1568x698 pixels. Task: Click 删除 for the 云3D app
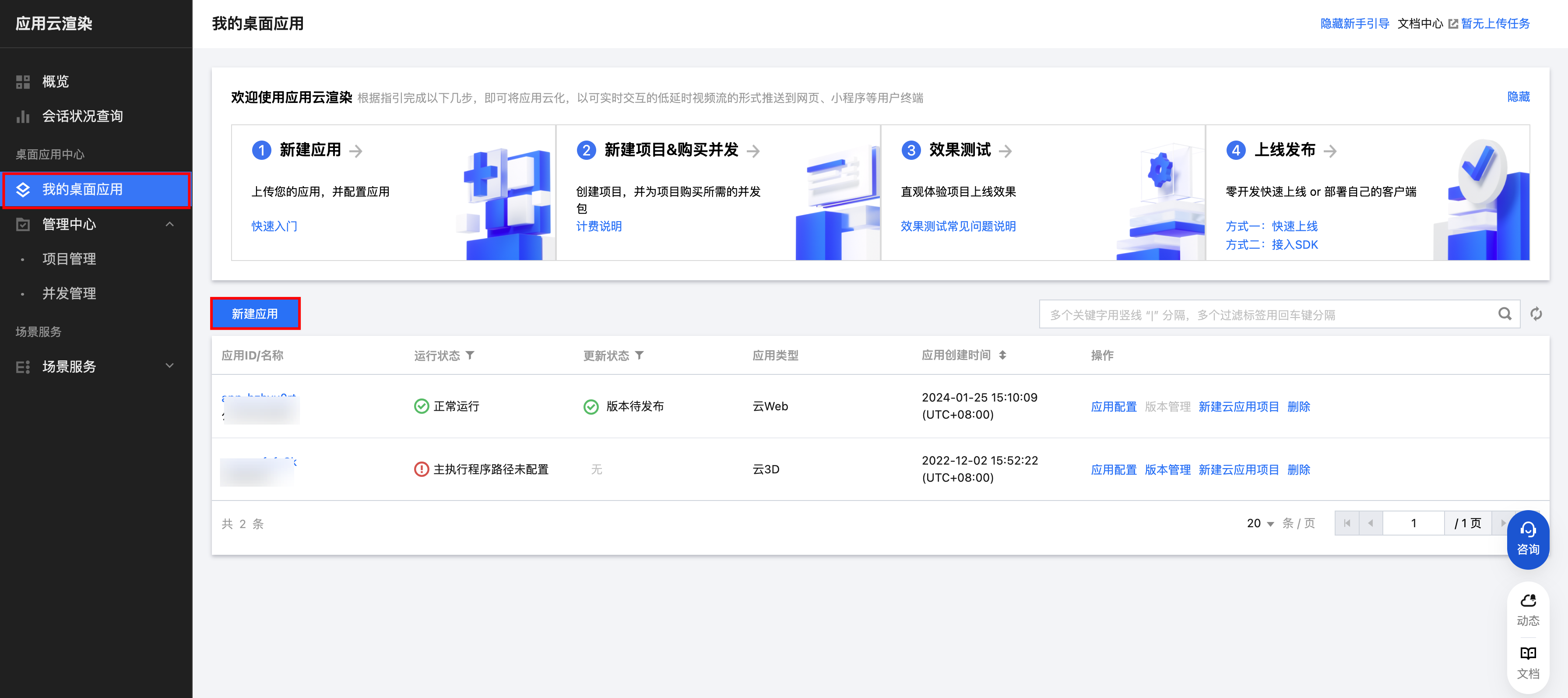coord(1298,469)
